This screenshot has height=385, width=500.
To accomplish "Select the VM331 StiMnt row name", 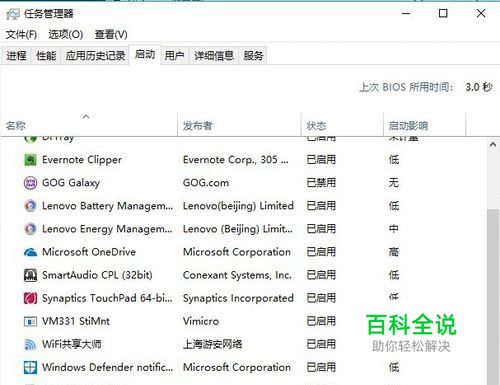I will coord(76,321).
